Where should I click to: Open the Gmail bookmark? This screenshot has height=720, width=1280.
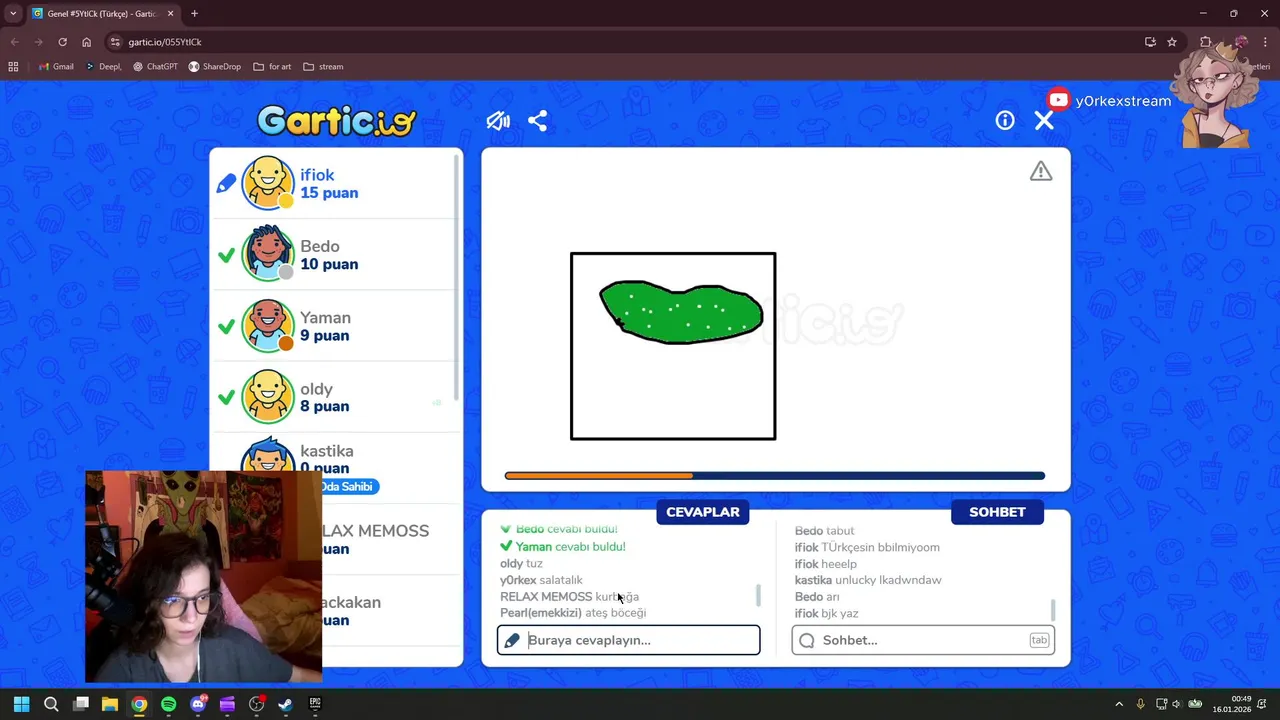click(57, 67)
